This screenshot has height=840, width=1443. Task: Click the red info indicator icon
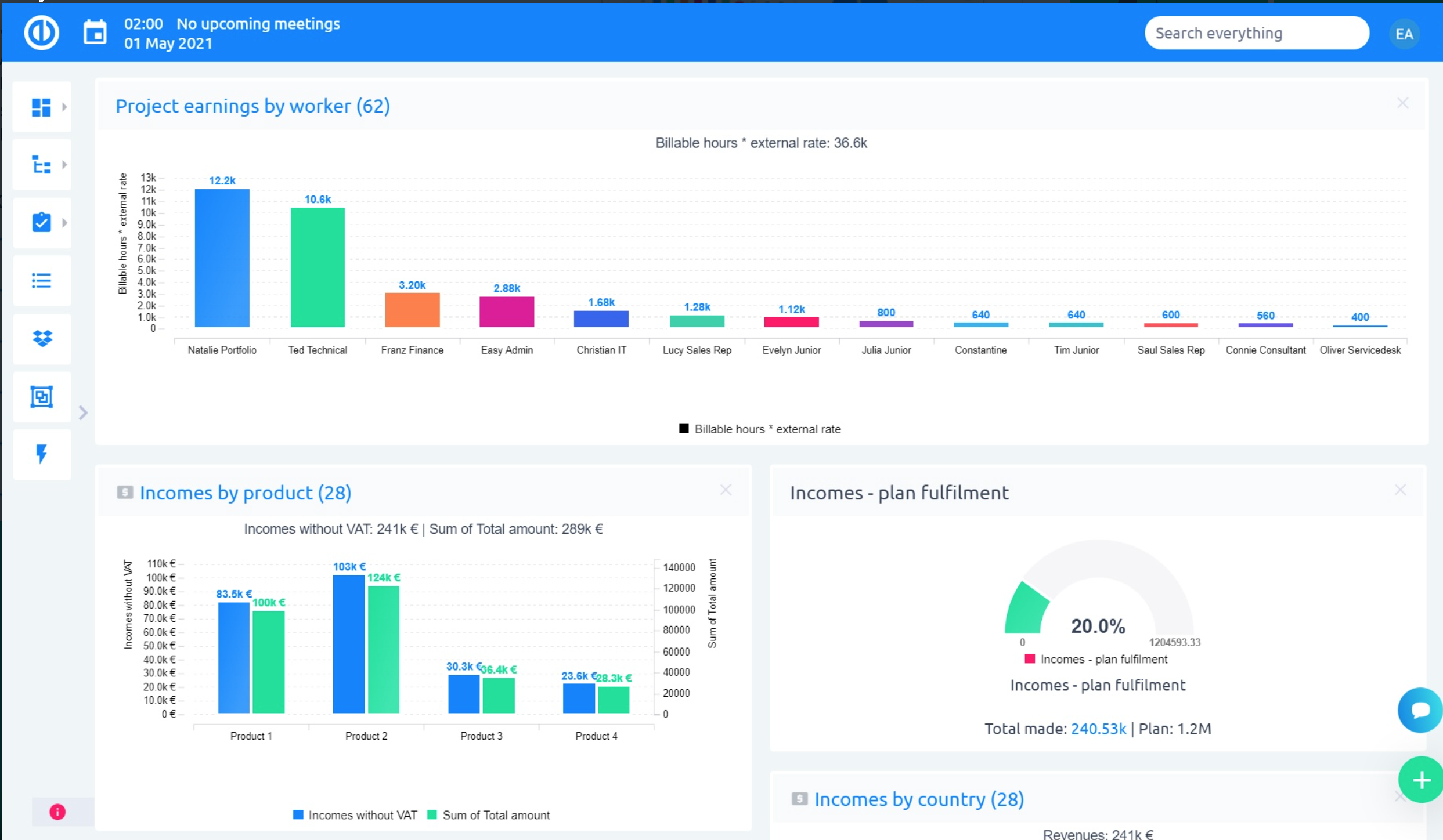click(57, 812)
